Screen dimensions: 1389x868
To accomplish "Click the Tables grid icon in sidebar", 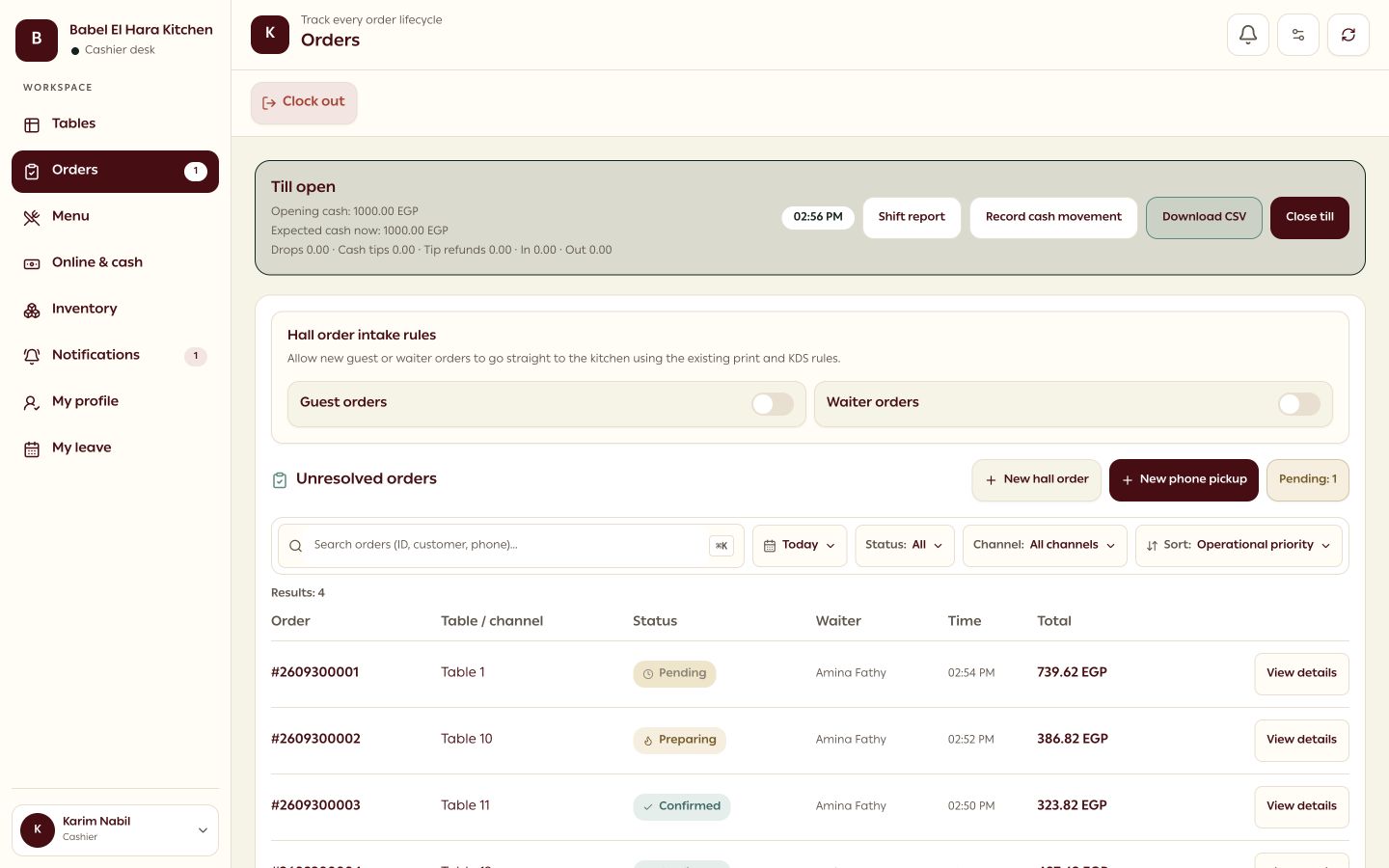I will [x=32, y=124].
